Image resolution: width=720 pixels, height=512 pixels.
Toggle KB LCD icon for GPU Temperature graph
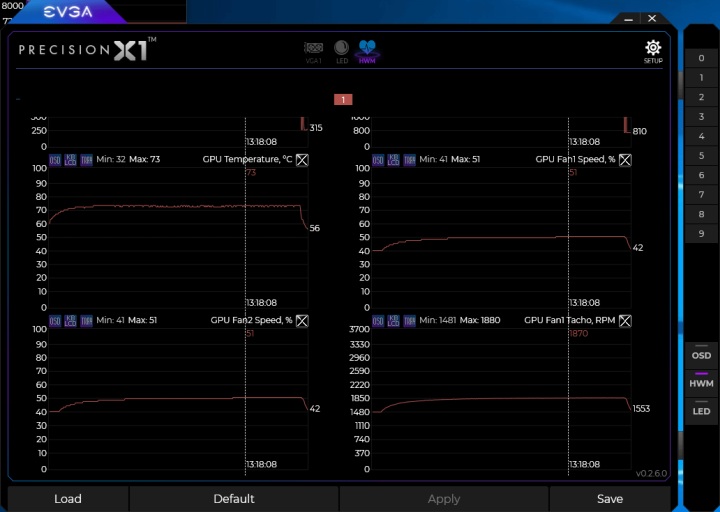point(70,160)
